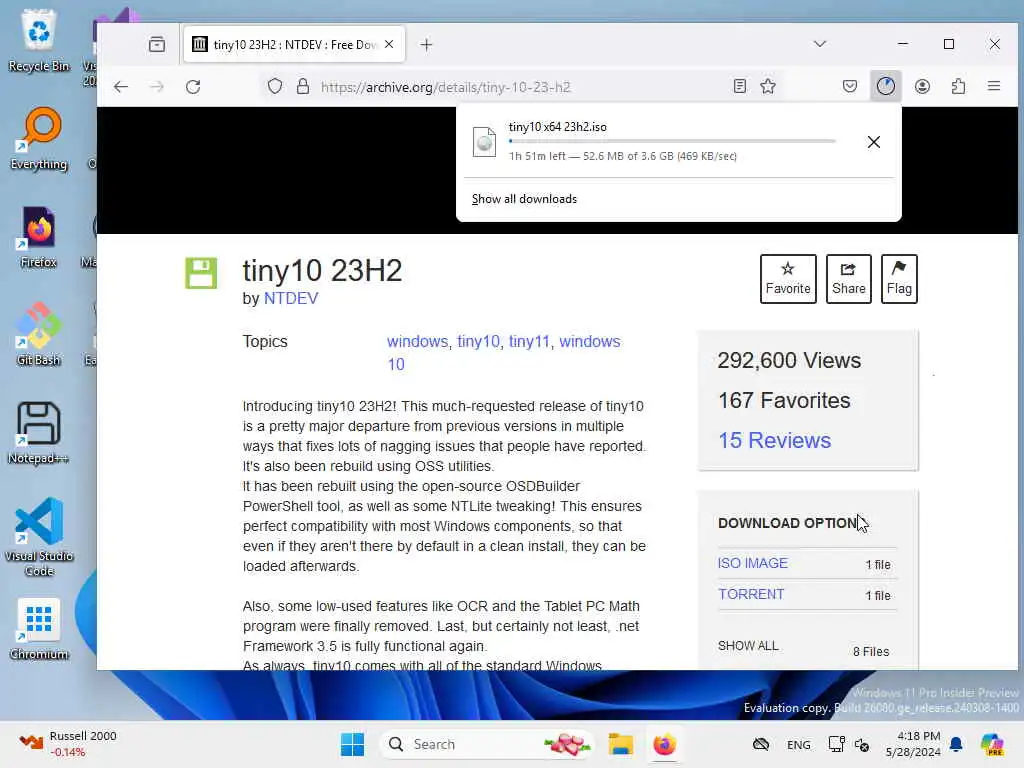This screenshot has height=768, width=1024.
Task: Close the tiny10 23H2 browser tab
Action: point(389,44)
